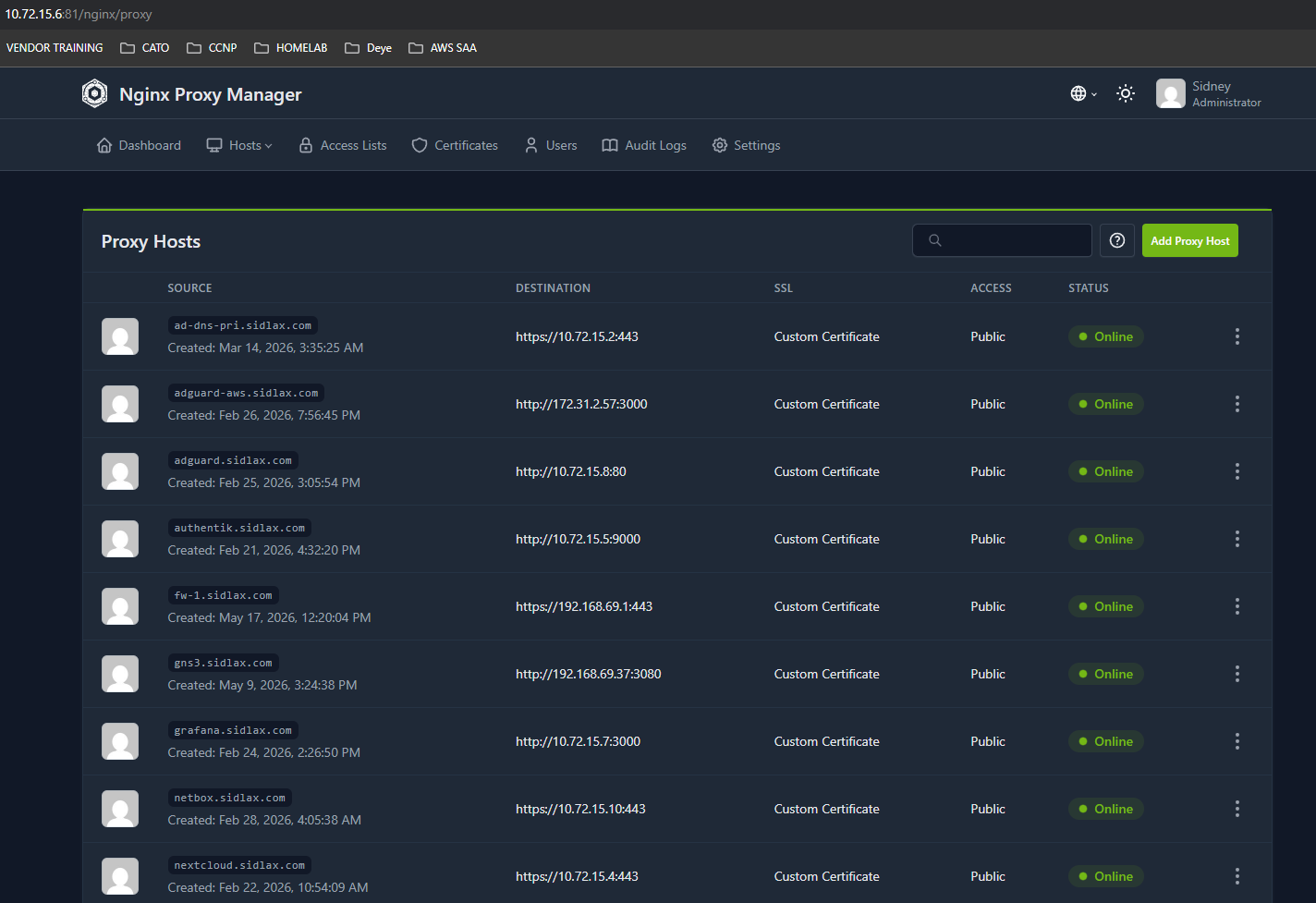Open actions menu for fw-1.sidlax.com
Screen dimensions: 1316x903
[1237, 606]
